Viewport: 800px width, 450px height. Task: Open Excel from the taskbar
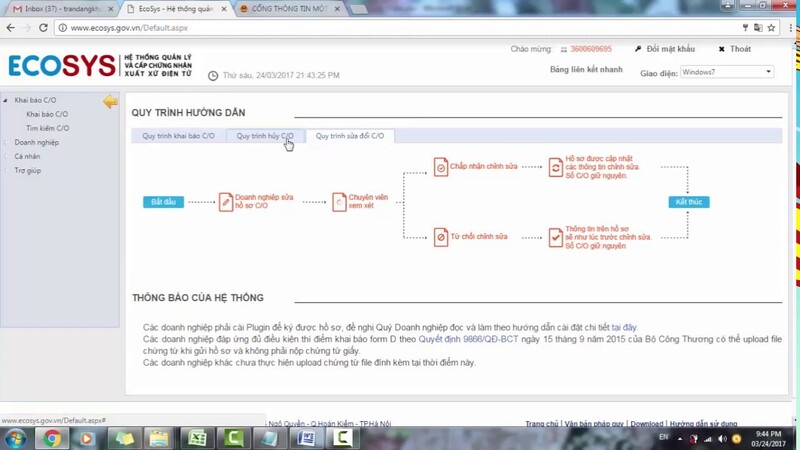pos(196,438)
